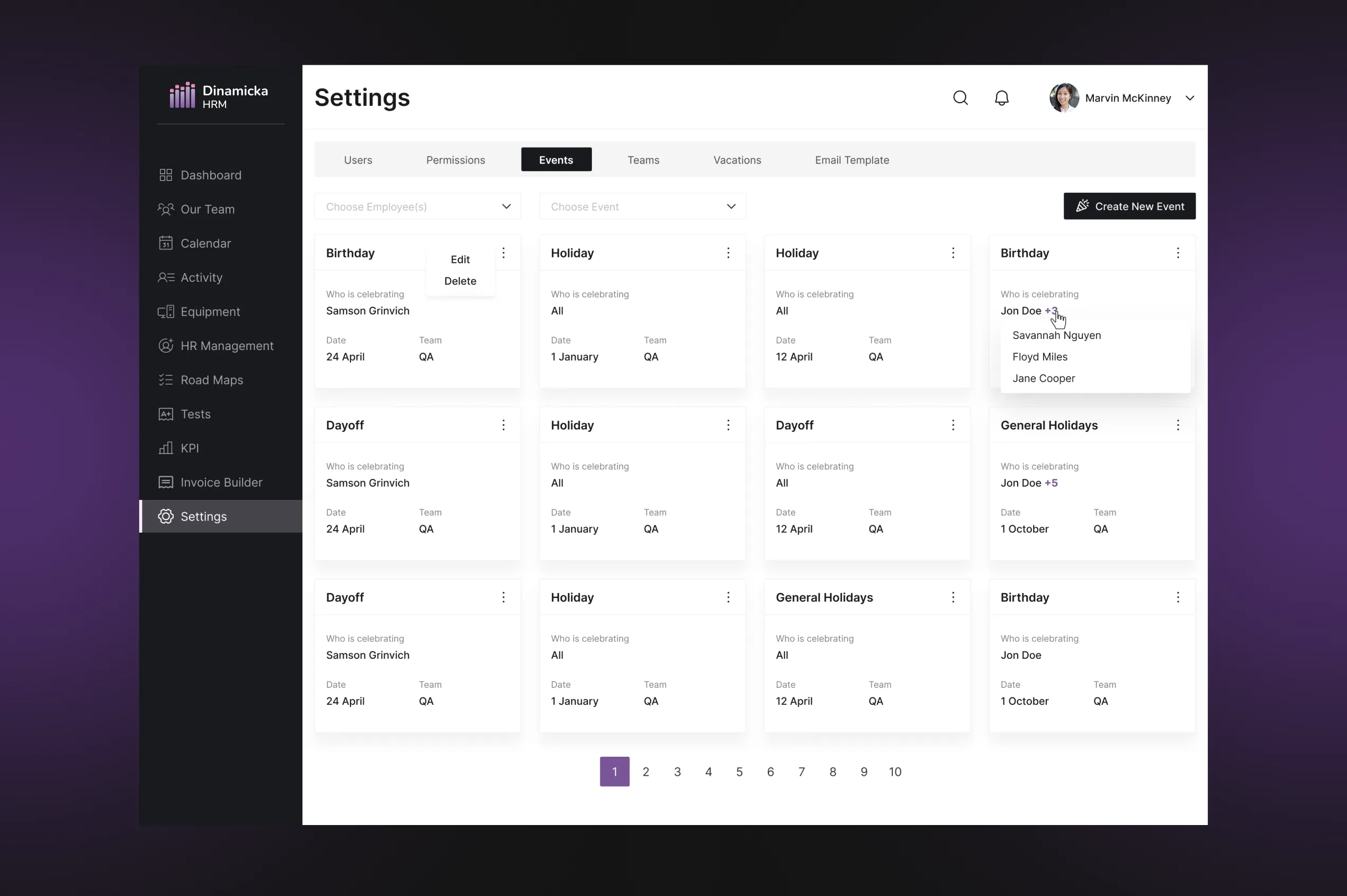
Task: Open the KPI sidebar item
Action: pos(189,448)
